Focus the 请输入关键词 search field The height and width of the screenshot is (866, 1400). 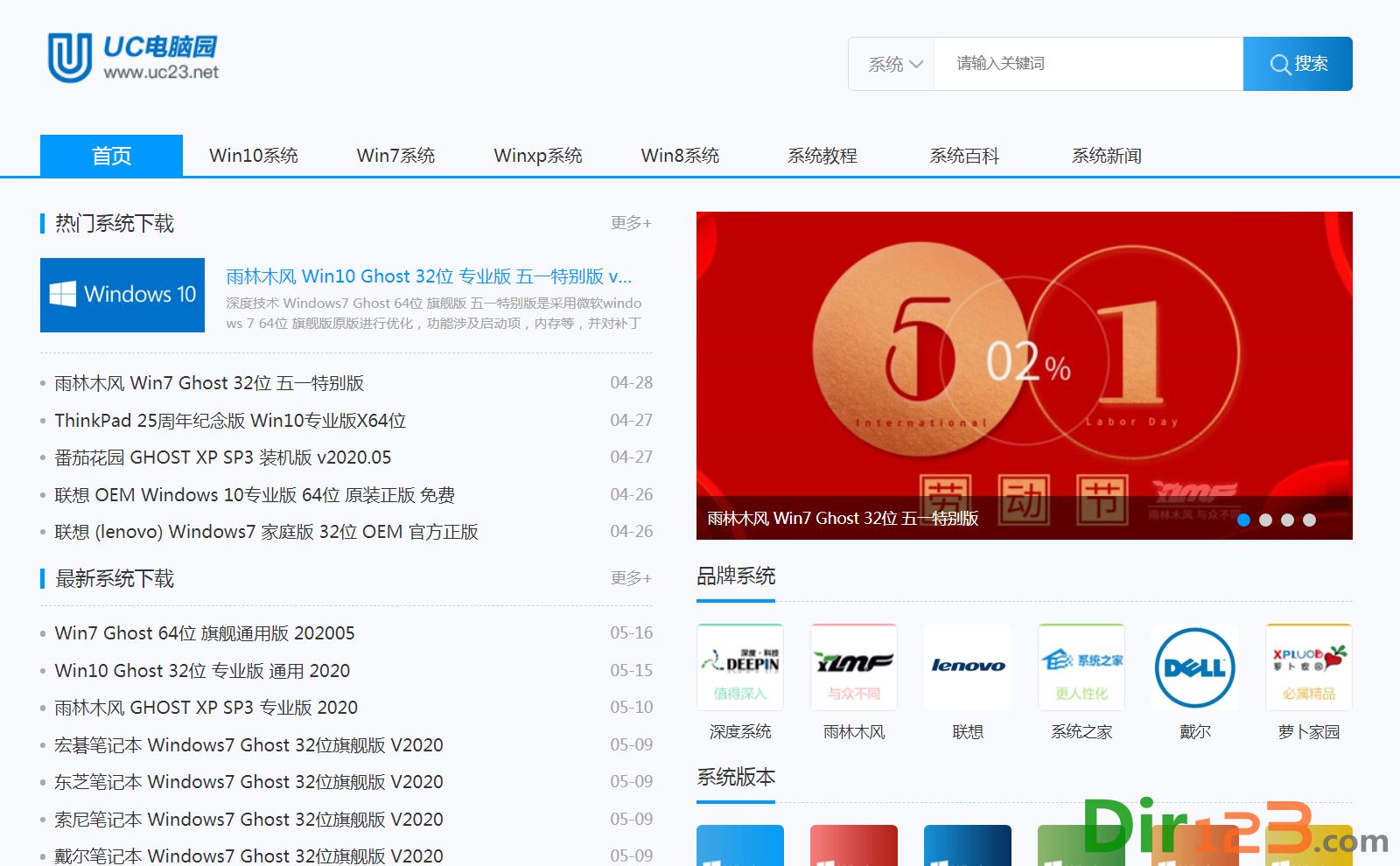pos(1088,64)
